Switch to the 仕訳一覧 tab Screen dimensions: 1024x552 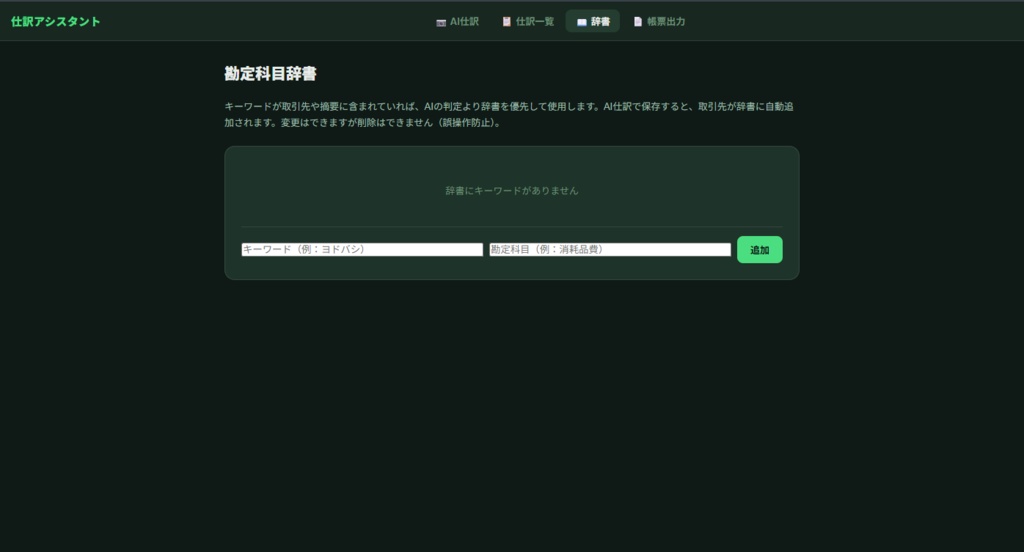pyautogui.click(x=528, y=22)
